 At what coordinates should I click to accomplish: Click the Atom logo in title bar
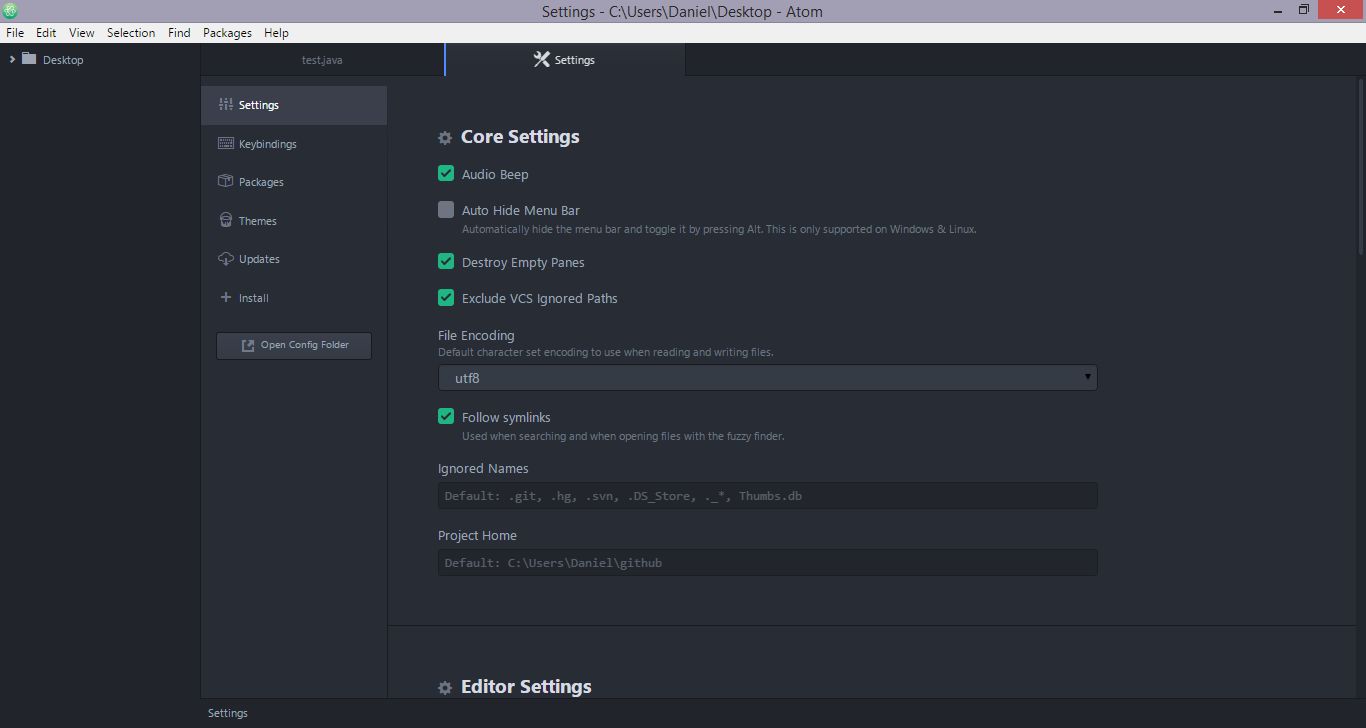tap(11, 11)
